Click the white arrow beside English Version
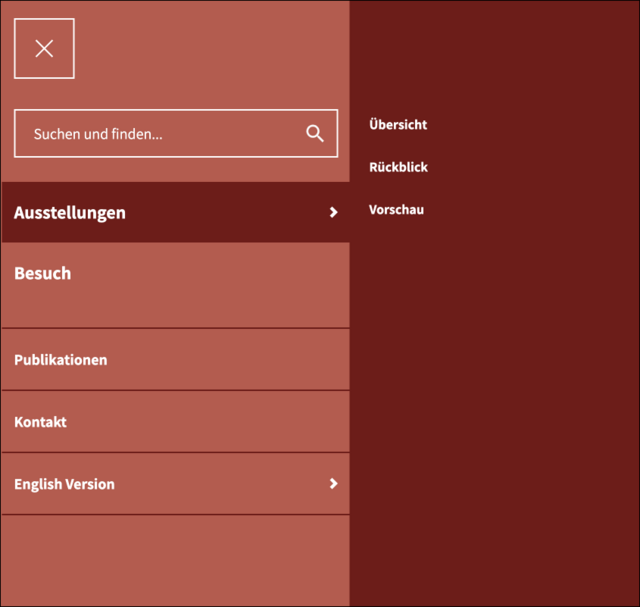Viewport: 640px width, 607px height. pyautogui.click(x=334, y=484)
